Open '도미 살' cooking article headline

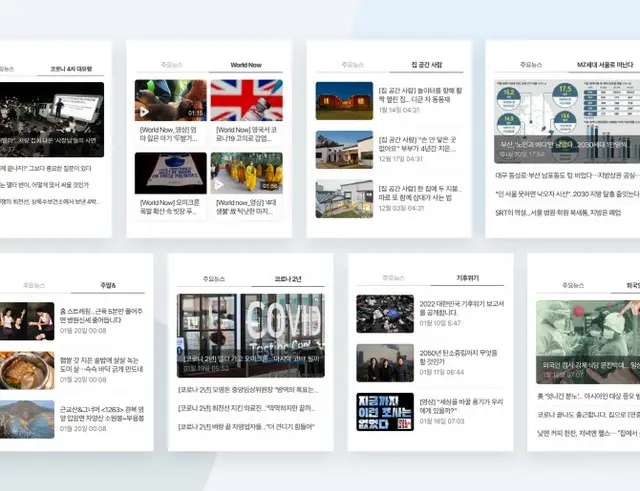point(102,364)
